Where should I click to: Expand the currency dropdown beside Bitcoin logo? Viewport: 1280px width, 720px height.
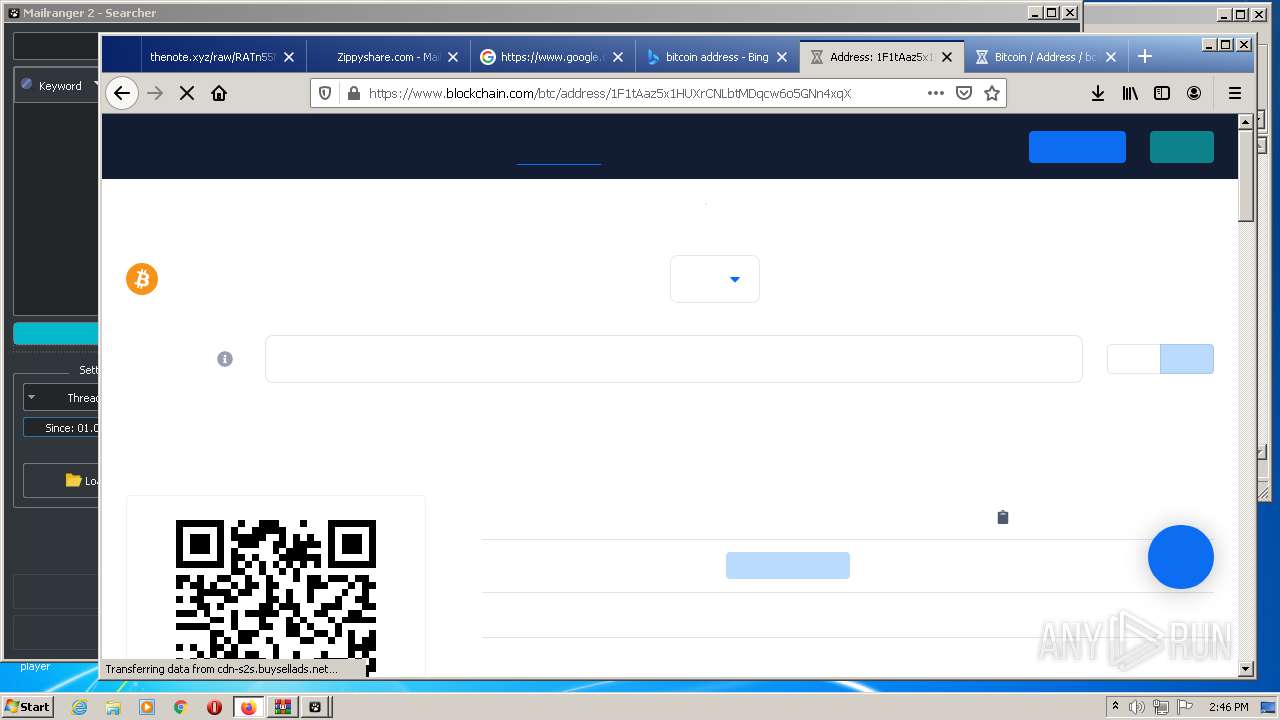pos(715,279)
